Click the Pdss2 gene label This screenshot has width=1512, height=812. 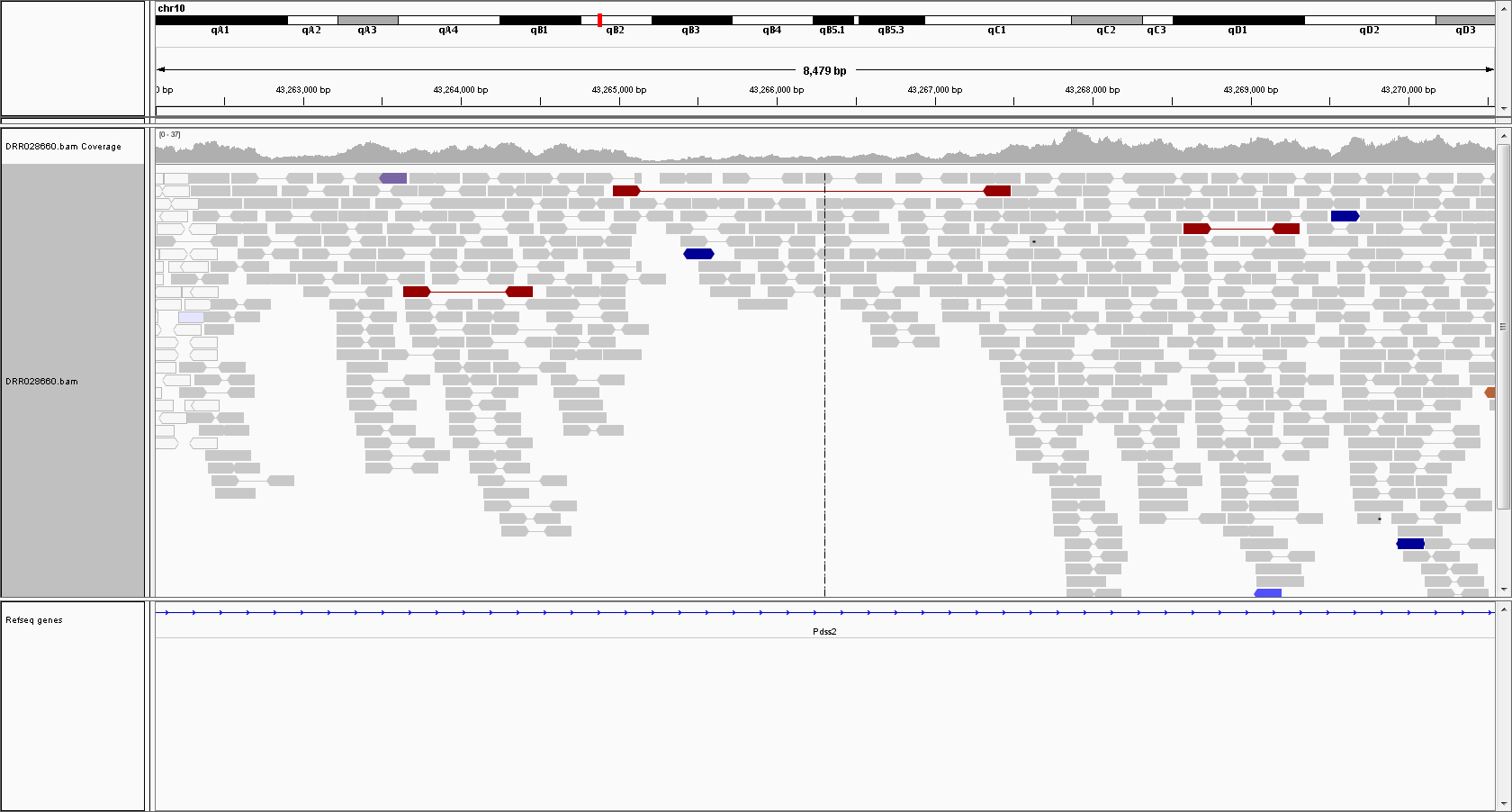click(824, 632)
